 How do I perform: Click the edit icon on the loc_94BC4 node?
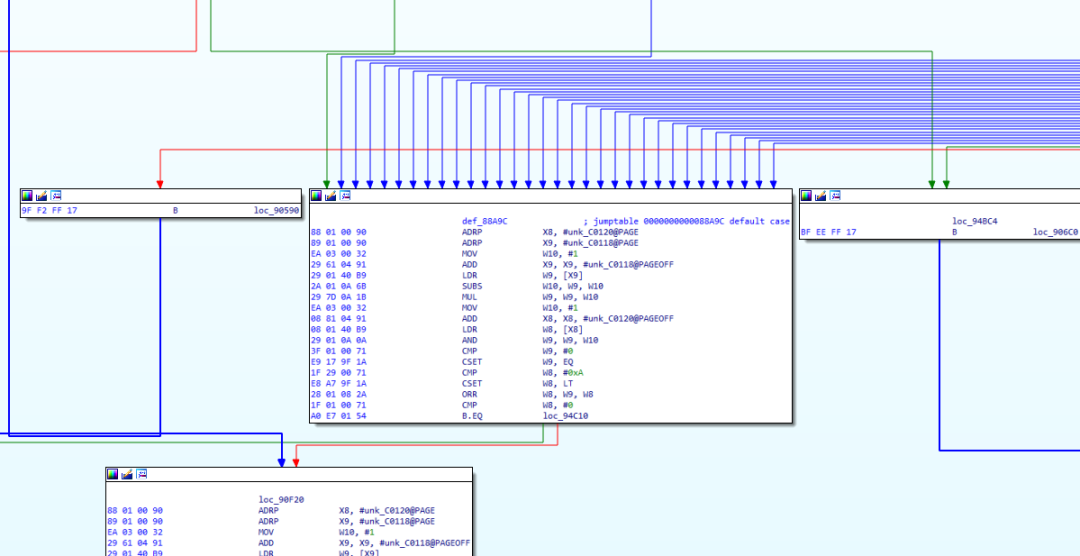tap(821, 196)
